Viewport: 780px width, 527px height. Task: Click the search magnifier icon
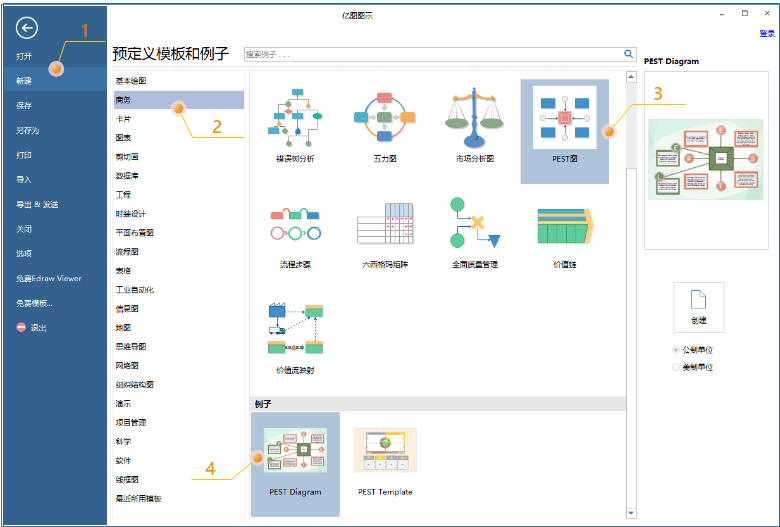tap(628, 54)
